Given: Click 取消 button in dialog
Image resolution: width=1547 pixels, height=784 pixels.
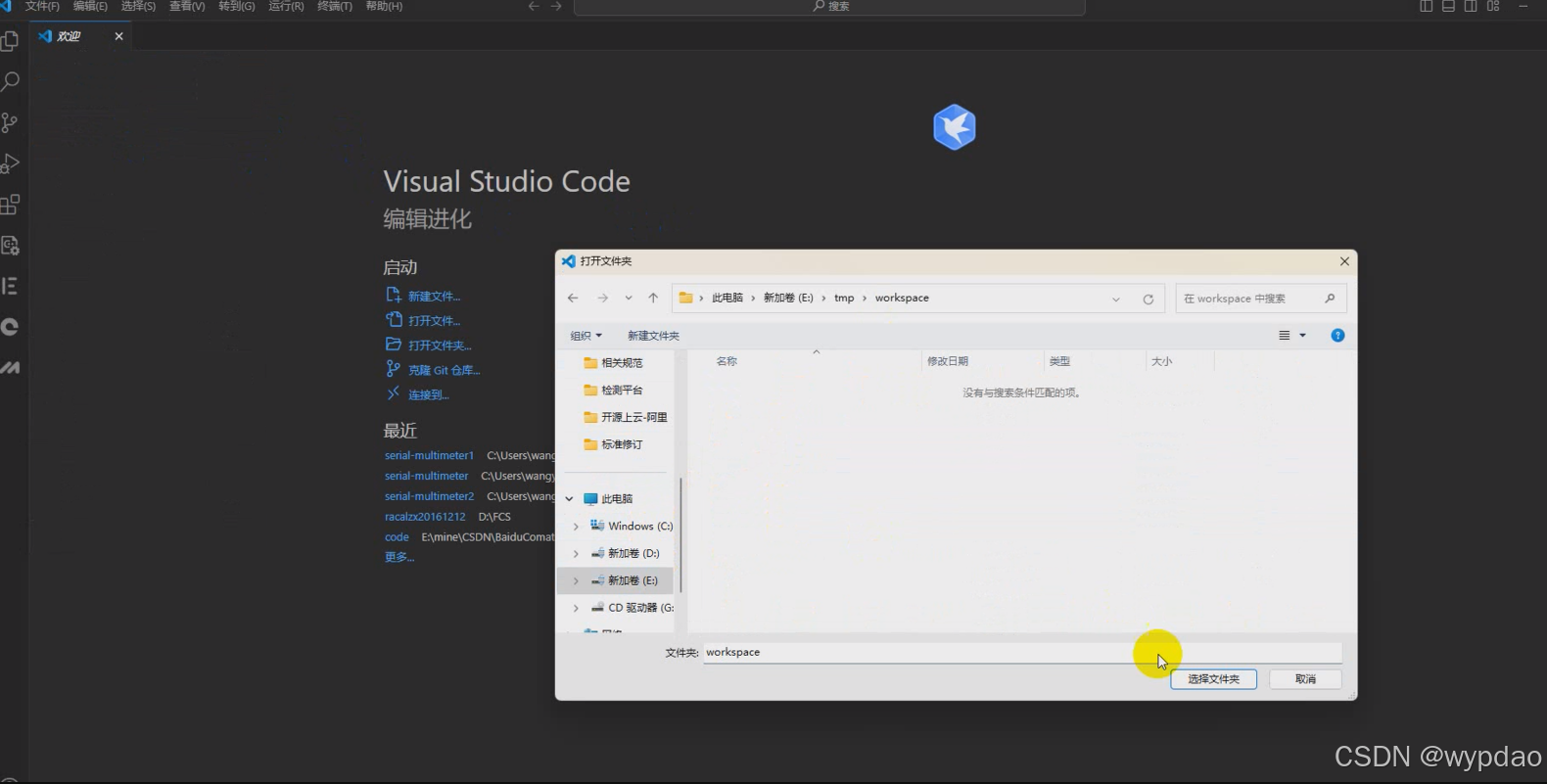Looking at the screenshot, I should coord(1305,679).
